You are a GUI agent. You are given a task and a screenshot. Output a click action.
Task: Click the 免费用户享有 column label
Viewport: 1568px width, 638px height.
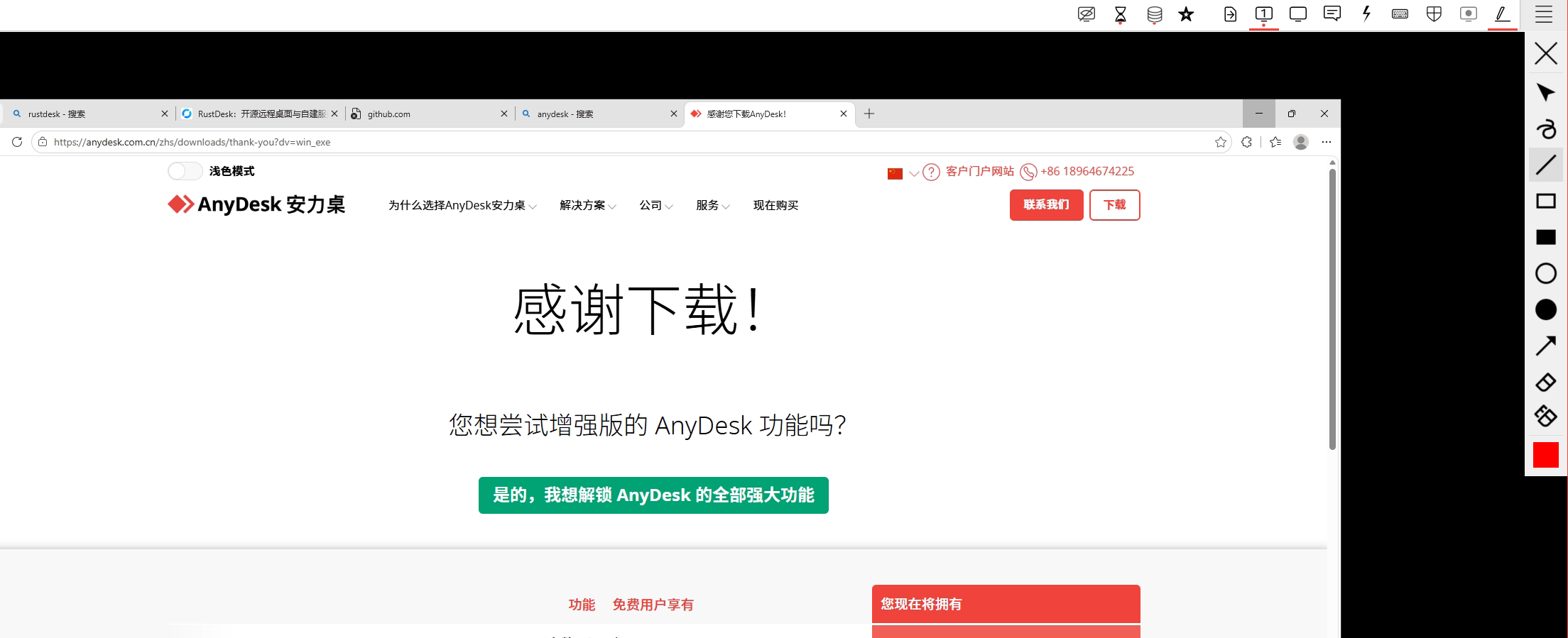(x=653, y=605)
